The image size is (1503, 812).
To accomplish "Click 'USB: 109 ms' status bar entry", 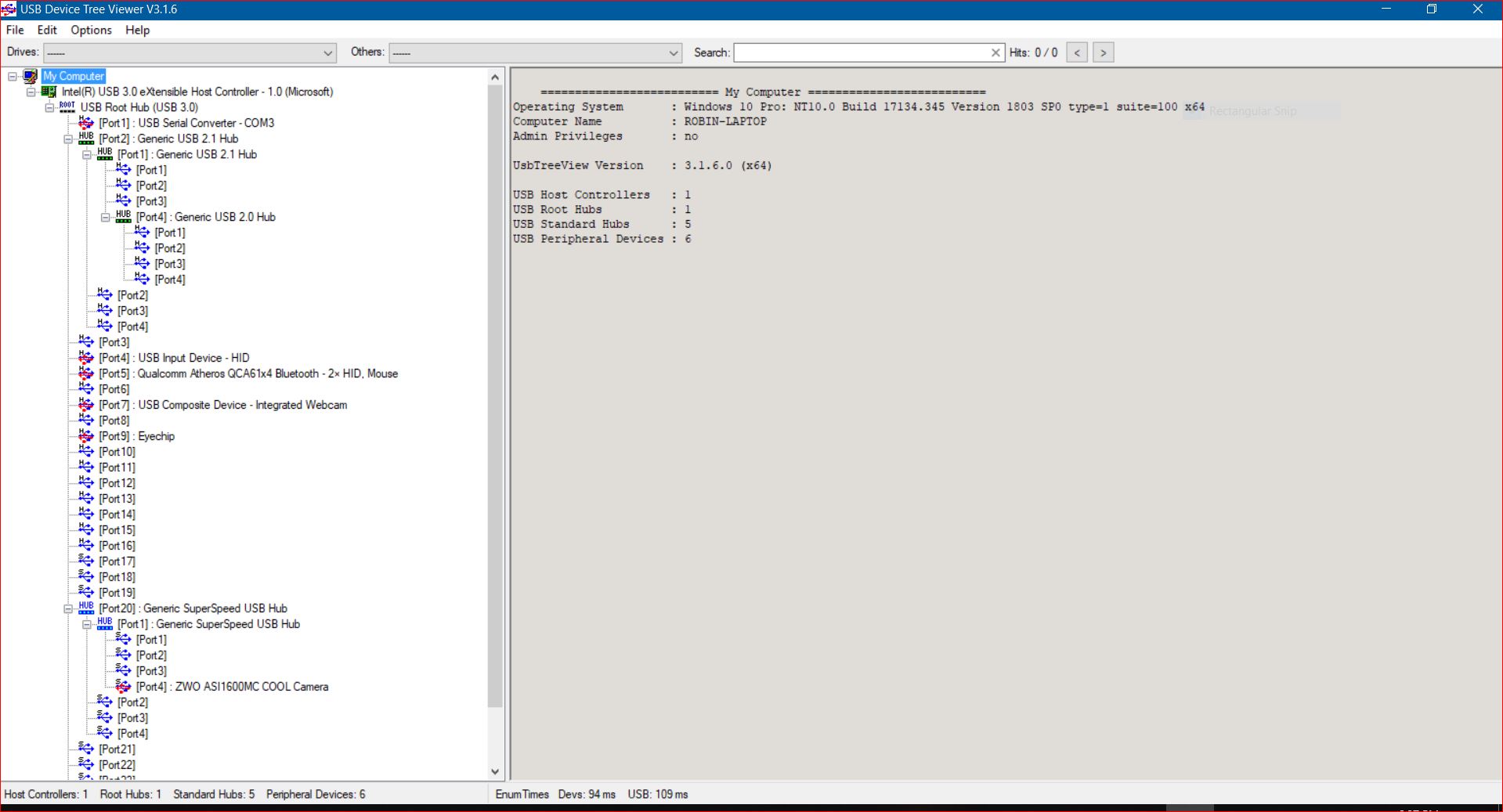I will (658, 794).
